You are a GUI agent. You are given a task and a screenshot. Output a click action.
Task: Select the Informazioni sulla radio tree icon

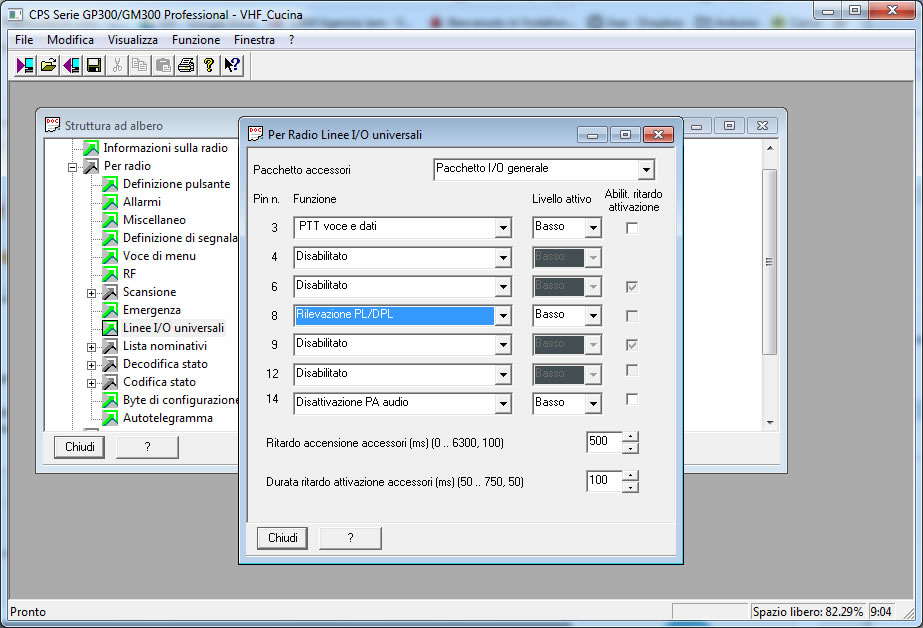91,148
